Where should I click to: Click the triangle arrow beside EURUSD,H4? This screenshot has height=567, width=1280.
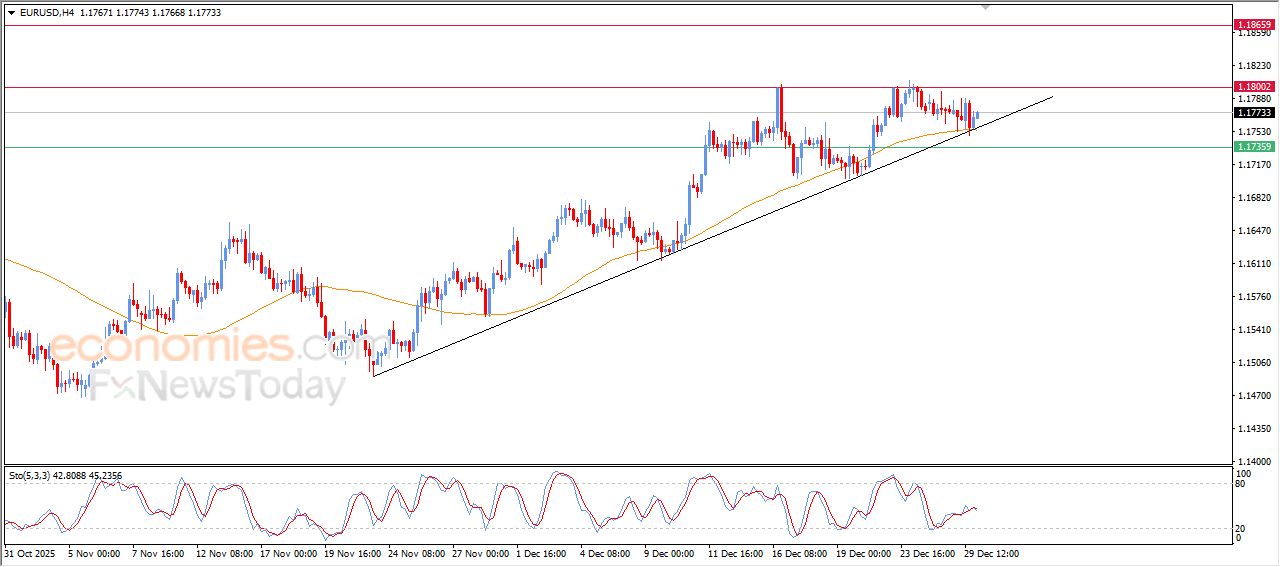coord(11,13)
